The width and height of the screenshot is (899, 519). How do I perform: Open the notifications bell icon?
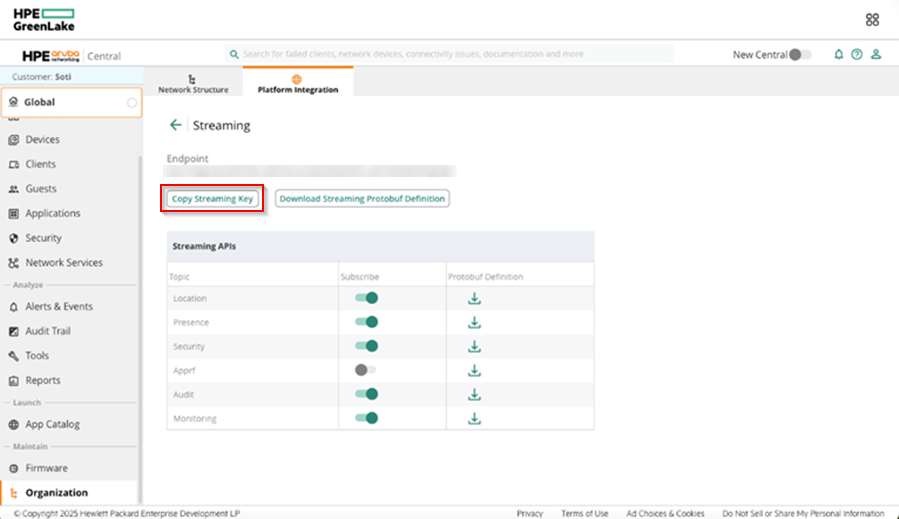(x=838, y=54)
